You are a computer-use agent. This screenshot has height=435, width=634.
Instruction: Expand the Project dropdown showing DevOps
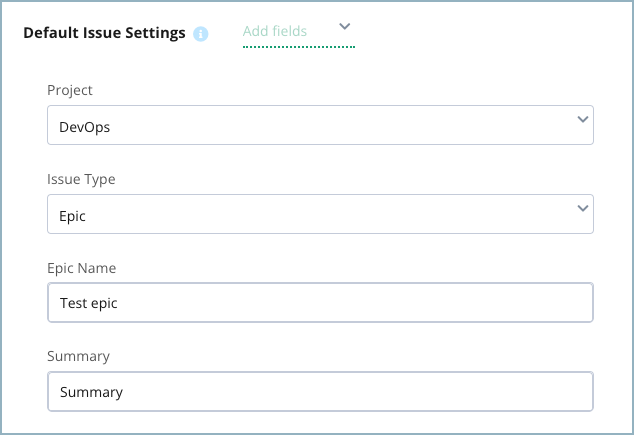(x=320, y=125)
